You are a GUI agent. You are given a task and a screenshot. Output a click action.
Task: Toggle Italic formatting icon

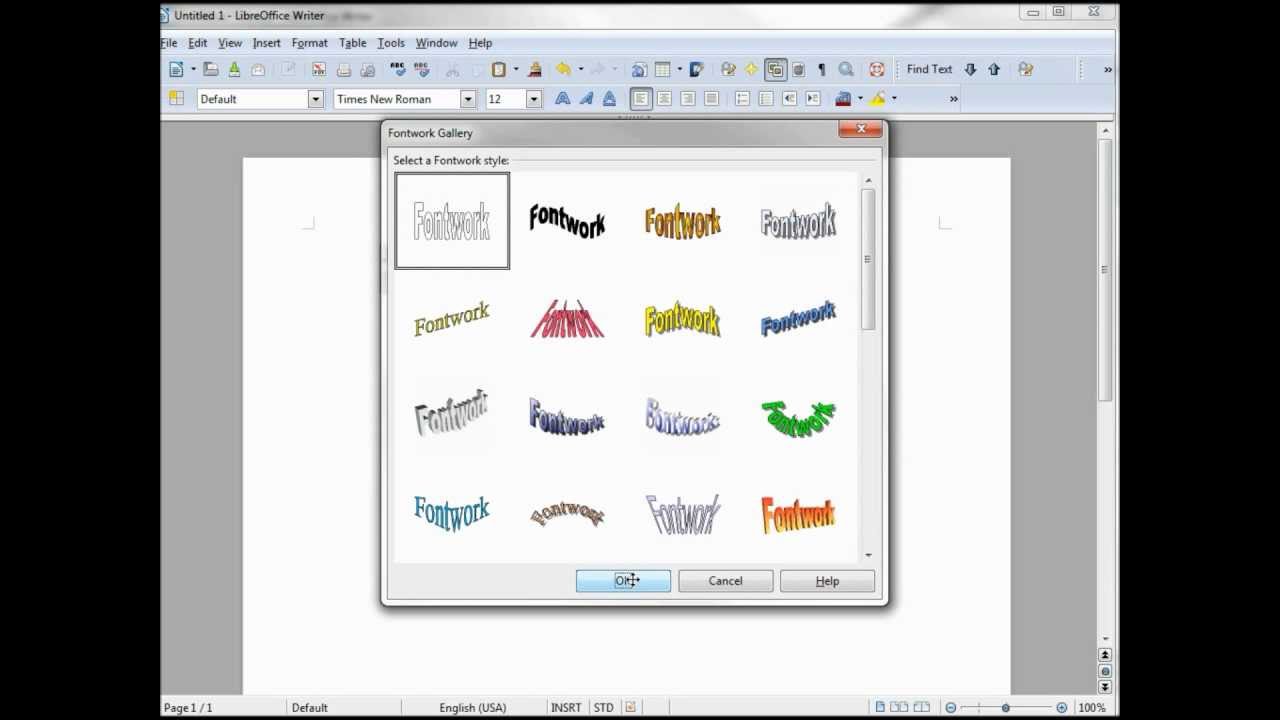click(x=586, y=98)
